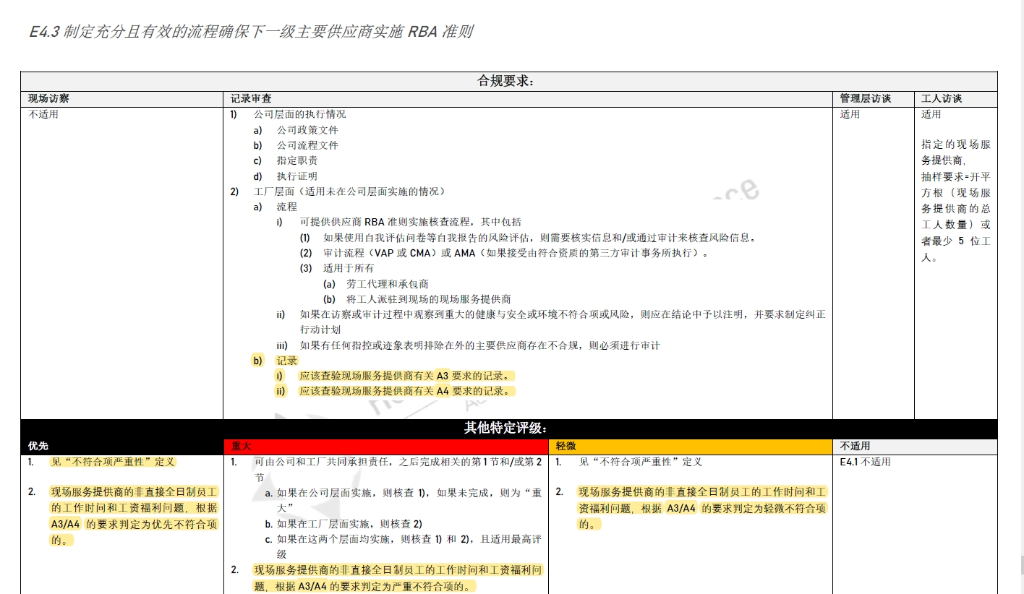1024x594 pixels.
Task: Click the 管理层访谈 column header
Action: point(865,98)
